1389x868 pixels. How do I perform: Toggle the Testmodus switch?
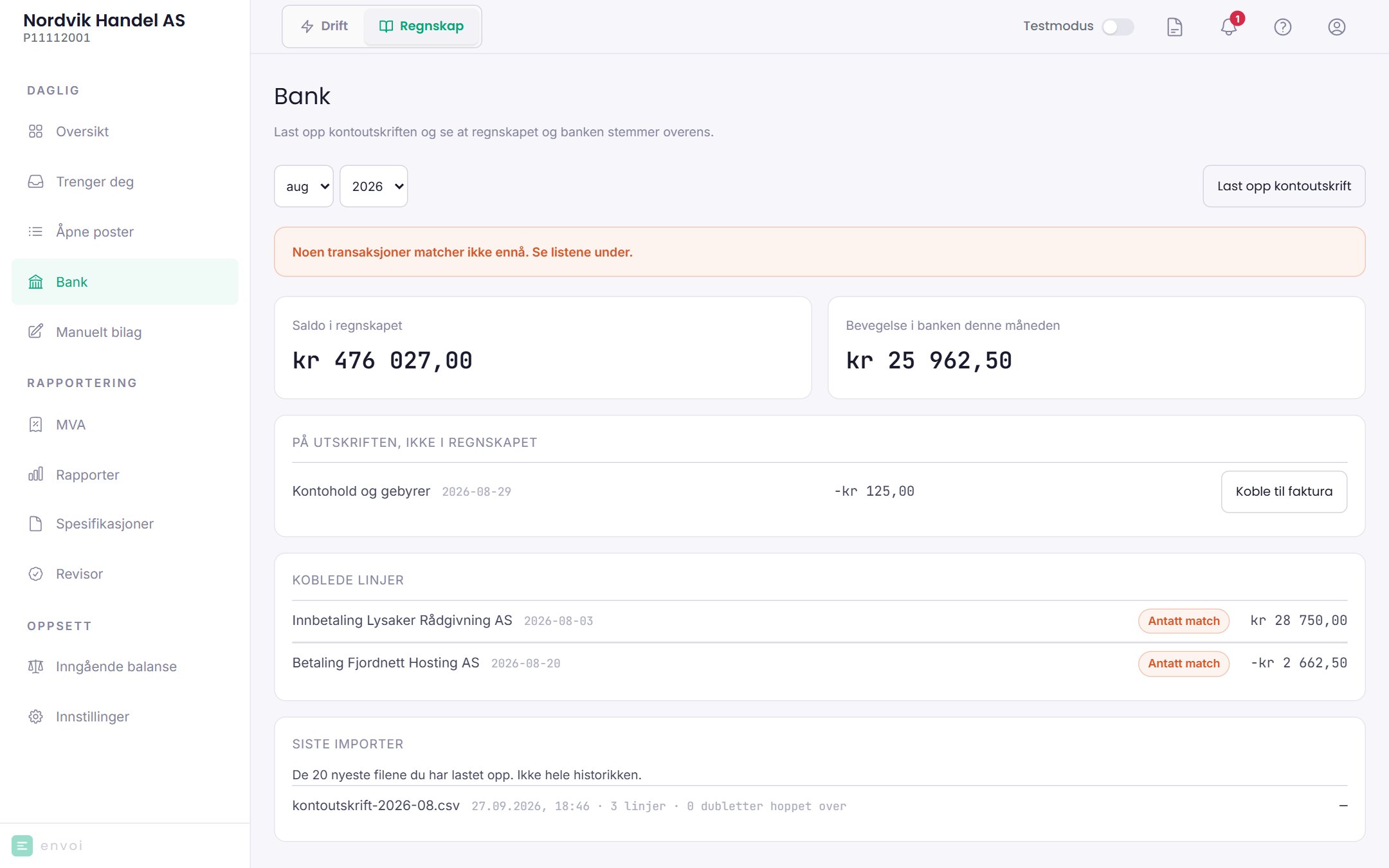pos(1118,27)
